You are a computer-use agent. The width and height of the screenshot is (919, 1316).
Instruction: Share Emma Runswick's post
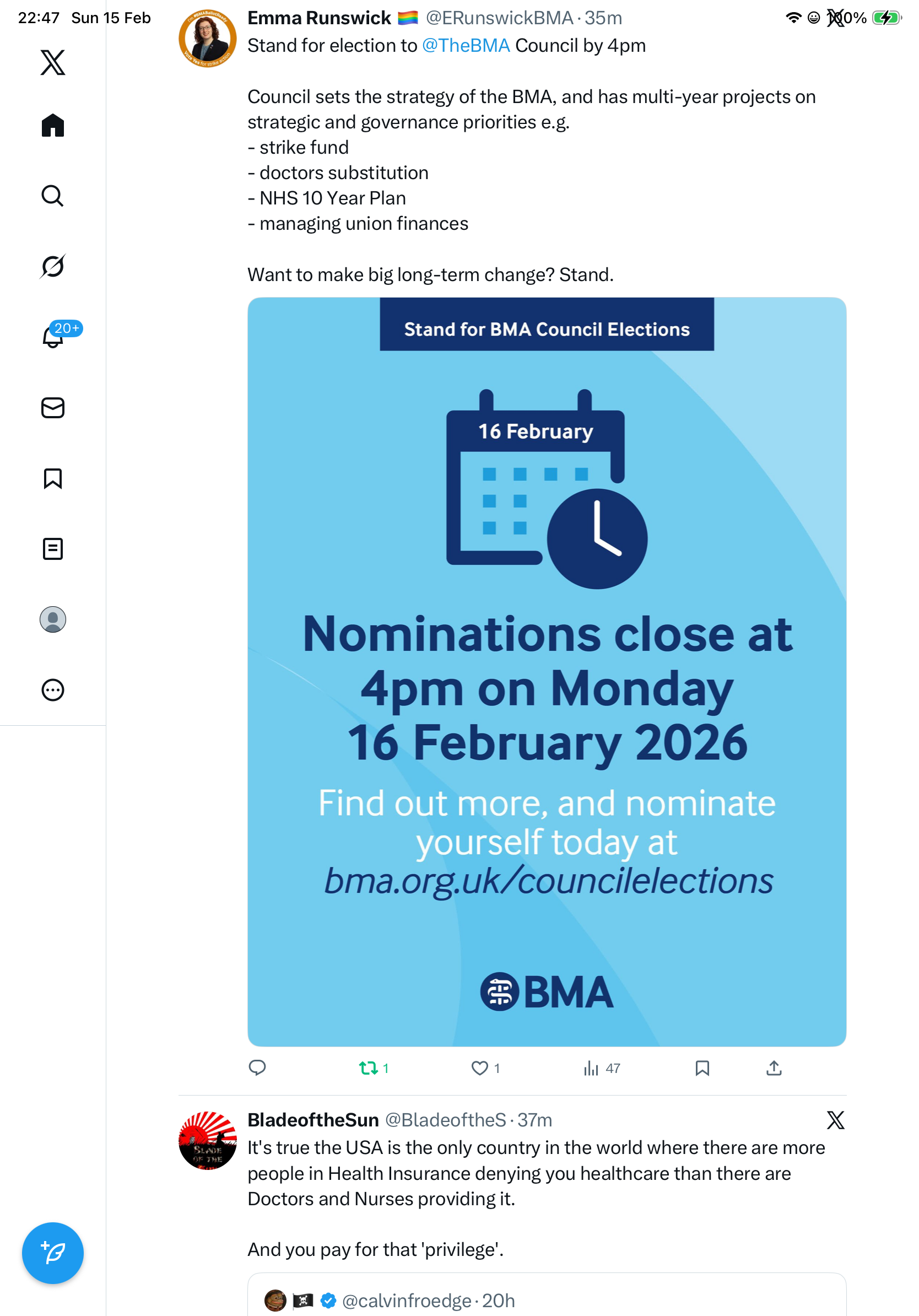coord(774,1068)
